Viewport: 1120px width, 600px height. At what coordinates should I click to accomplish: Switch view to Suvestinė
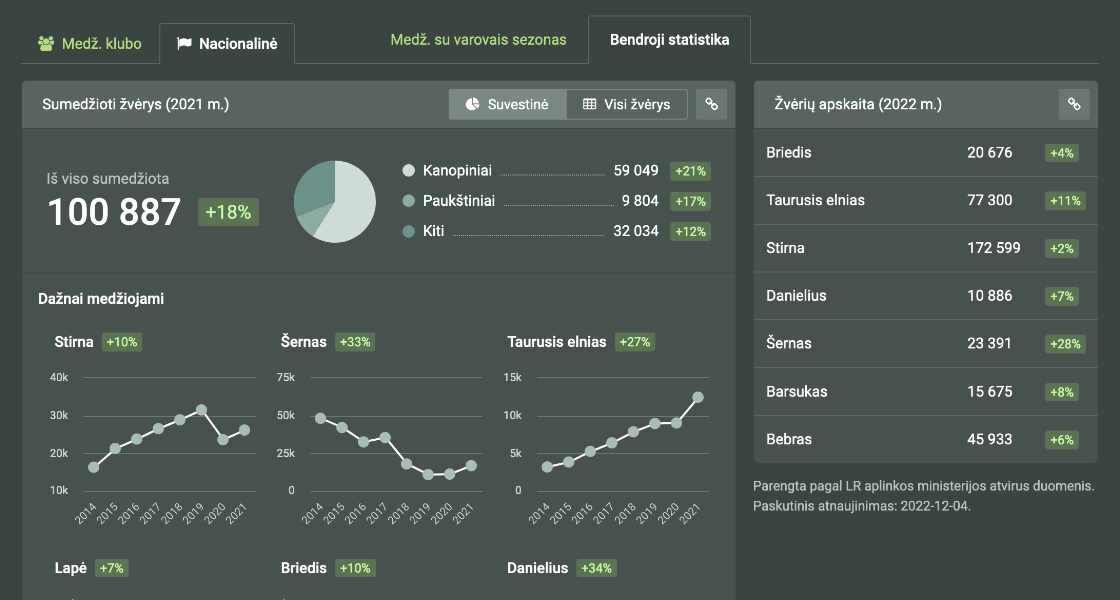pos(507,104)
